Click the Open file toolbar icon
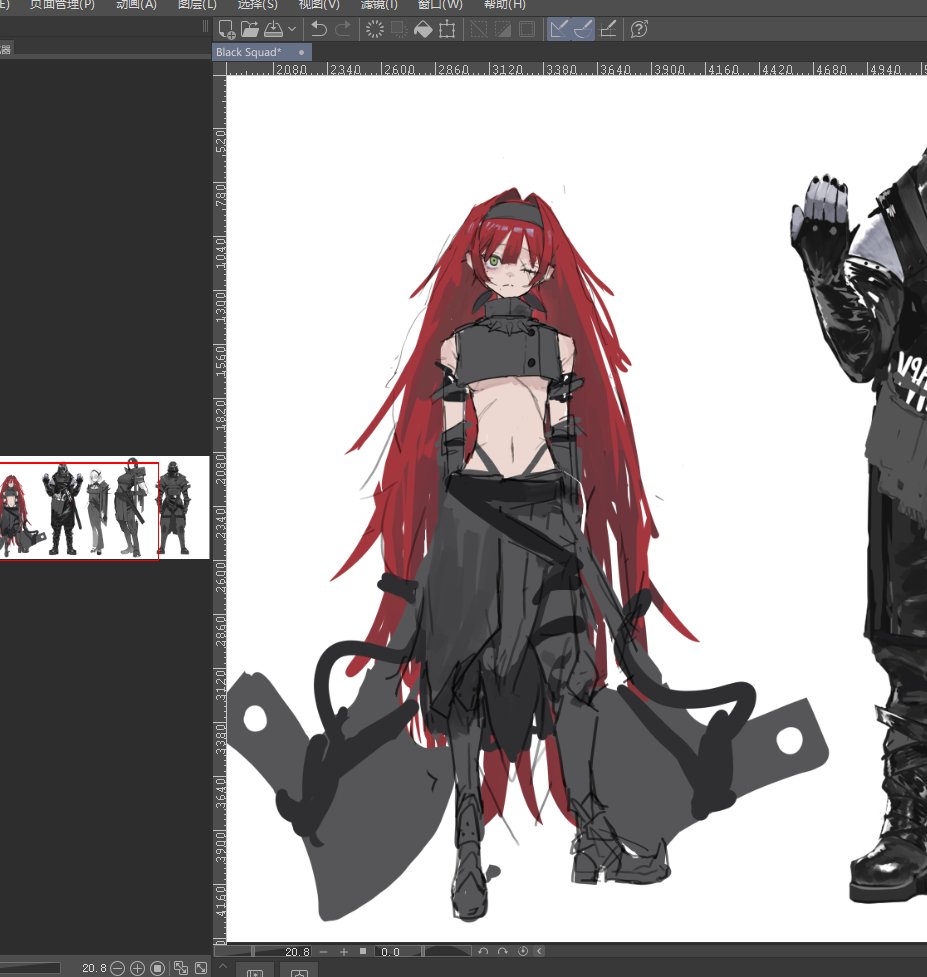Screen dimensions: 927x977 (252, 30)
